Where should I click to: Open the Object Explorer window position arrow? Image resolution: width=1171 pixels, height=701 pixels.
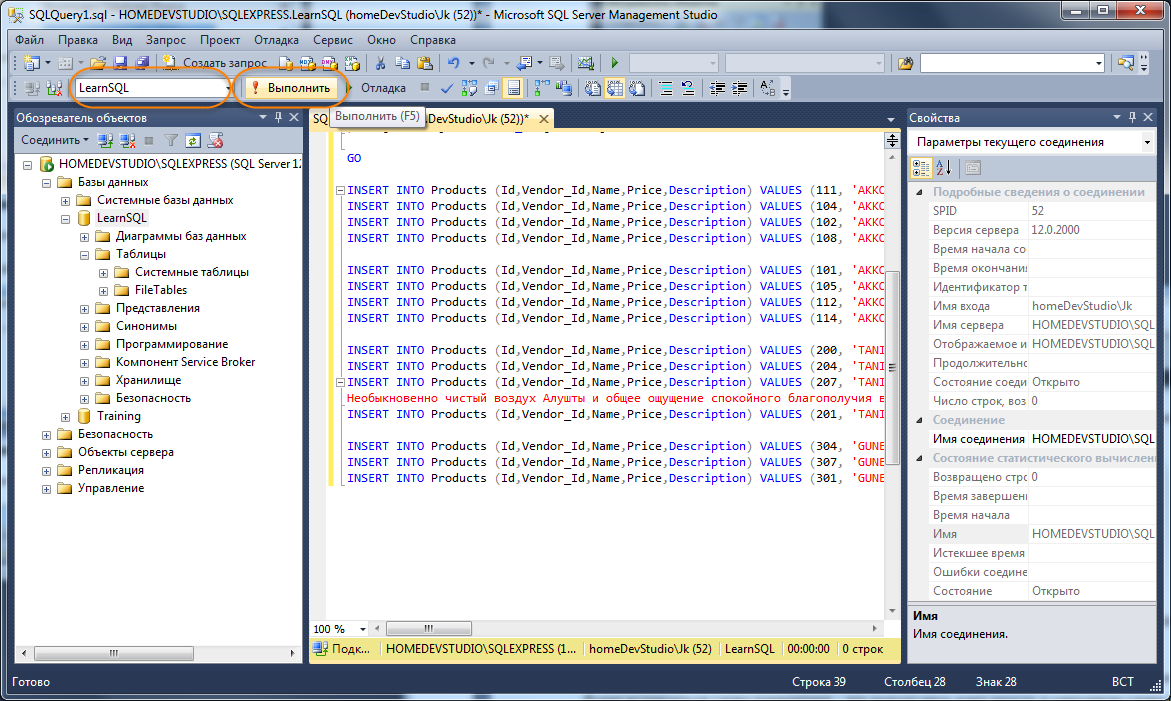pyautogui.click(x=263, y=117)
